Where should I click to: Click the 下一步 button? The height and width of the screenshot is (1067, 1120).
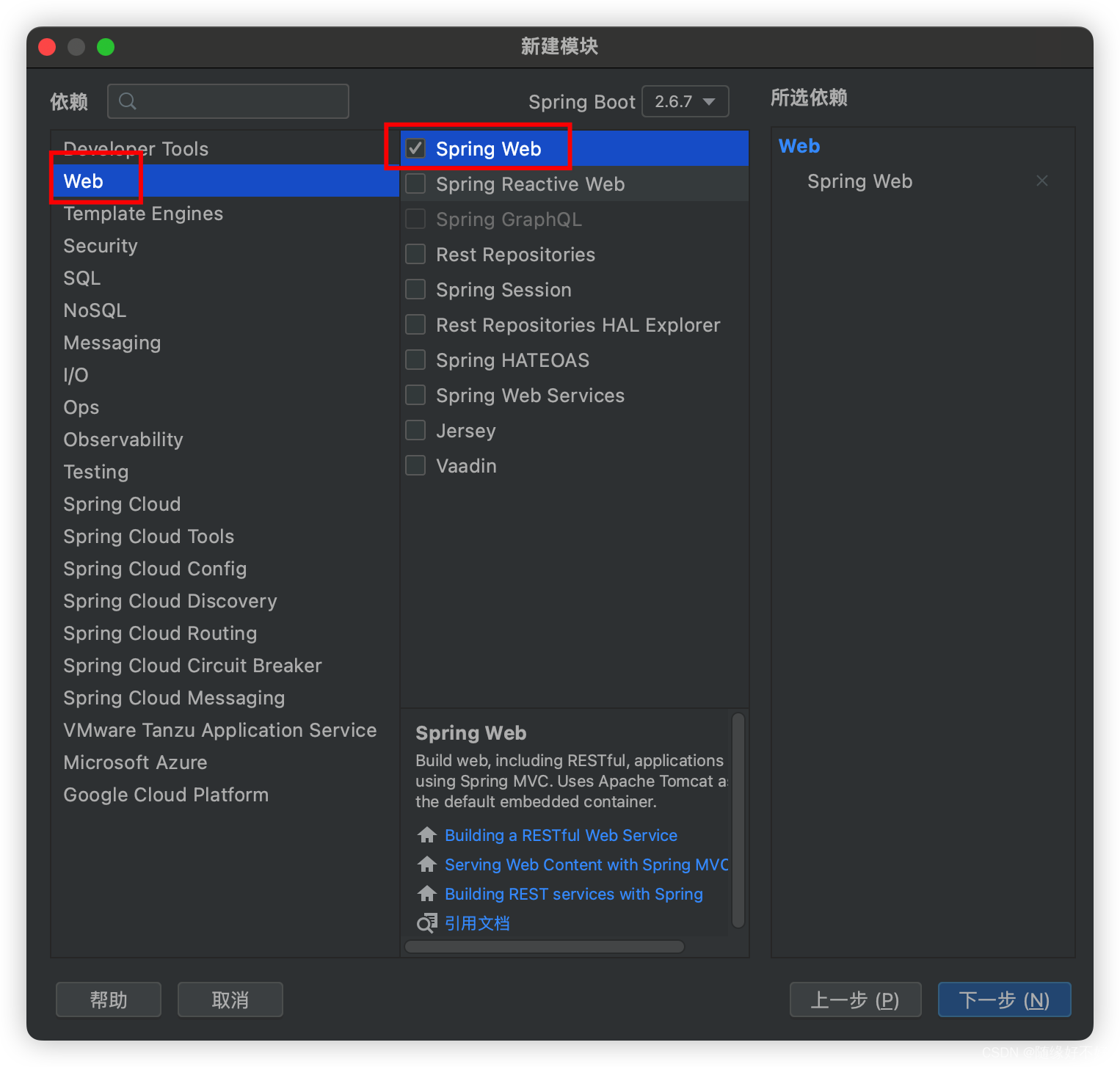(1004, 999)
